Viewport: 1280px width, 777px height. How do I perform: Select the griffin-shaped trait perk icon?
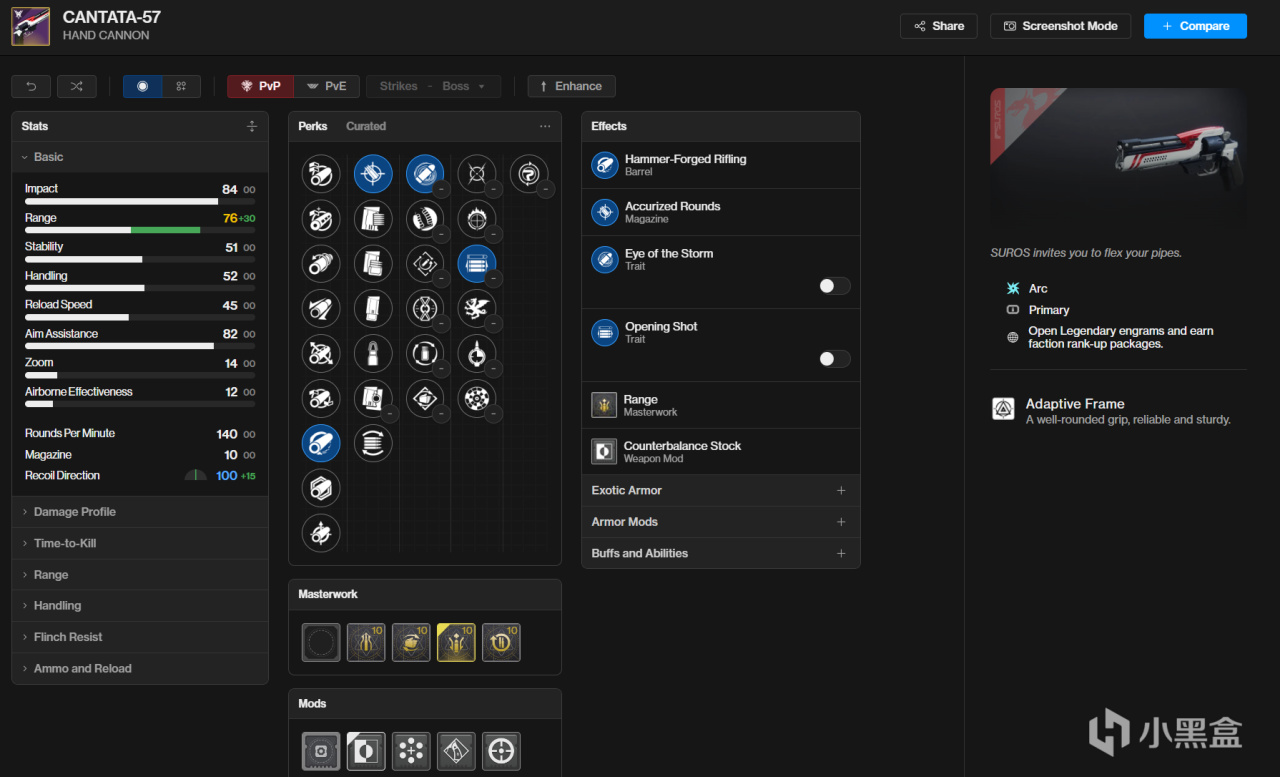tap(477, 308)
